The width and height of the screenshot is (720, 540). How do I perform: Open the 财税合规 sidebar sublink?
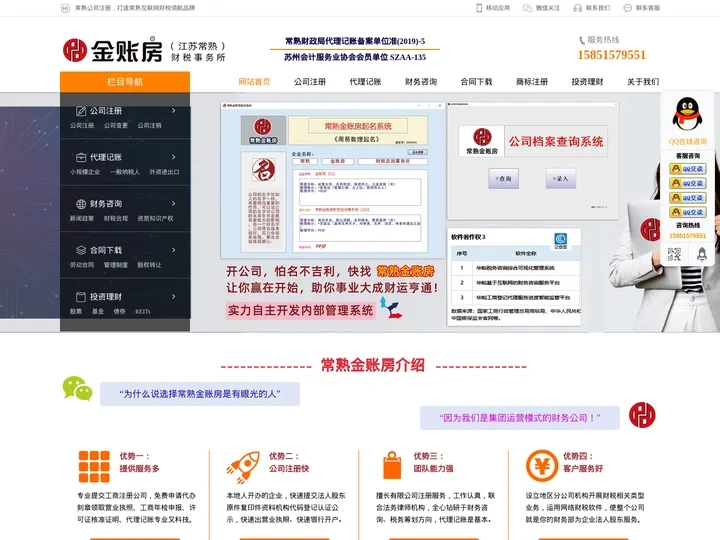point(116,219)
